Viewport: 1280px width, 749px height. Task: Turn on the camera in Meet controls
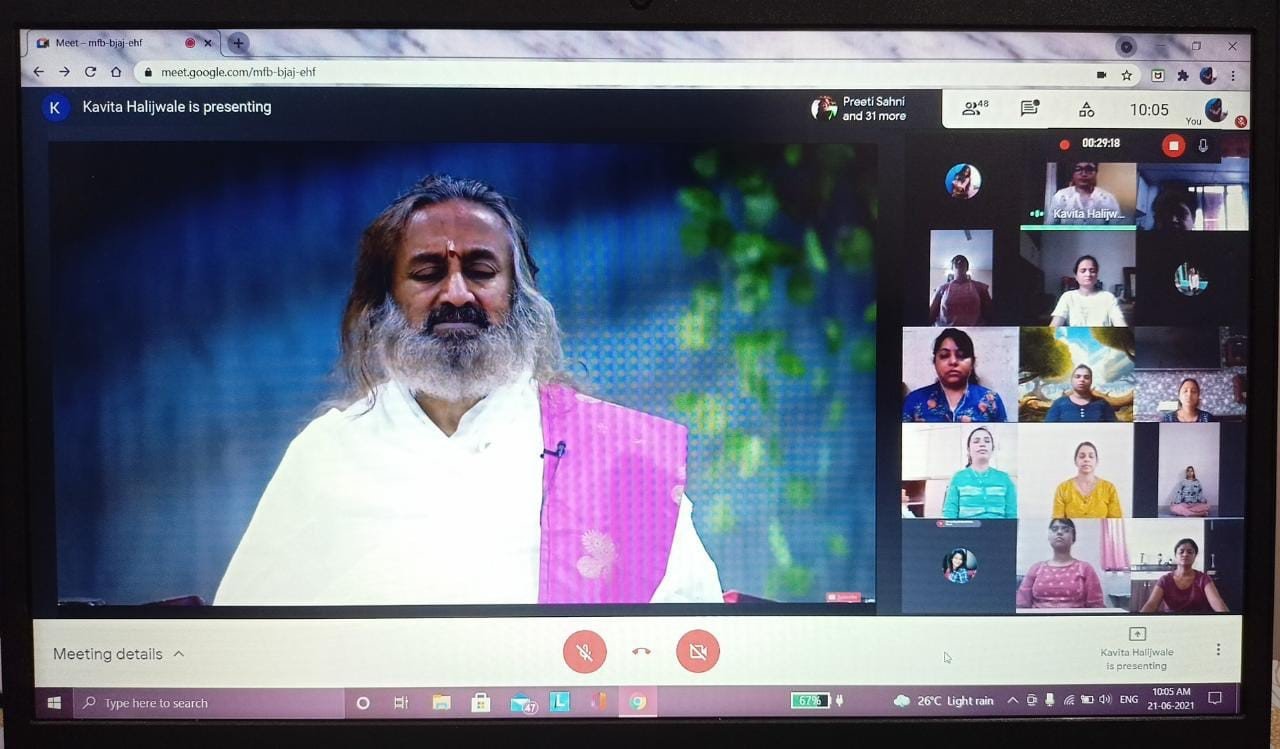click(x=698, y=652)
